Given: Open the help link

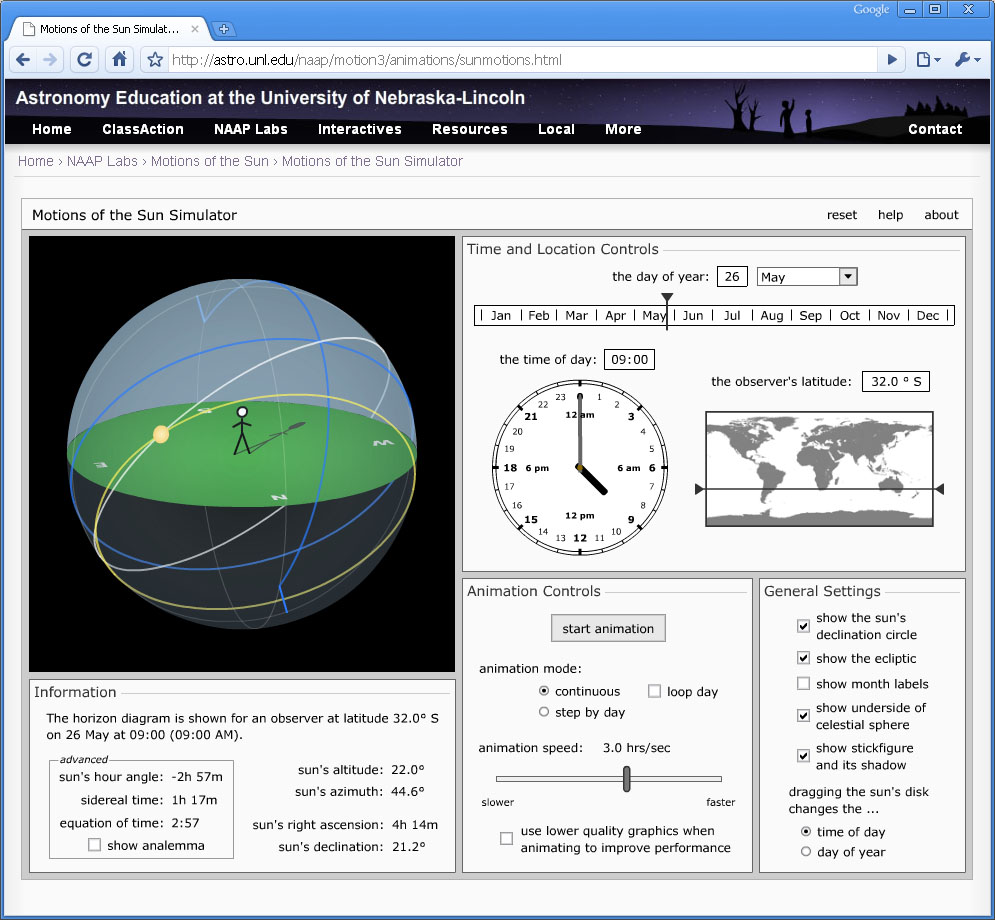Looking at the screenshot, I should click(x=890, y=215).
